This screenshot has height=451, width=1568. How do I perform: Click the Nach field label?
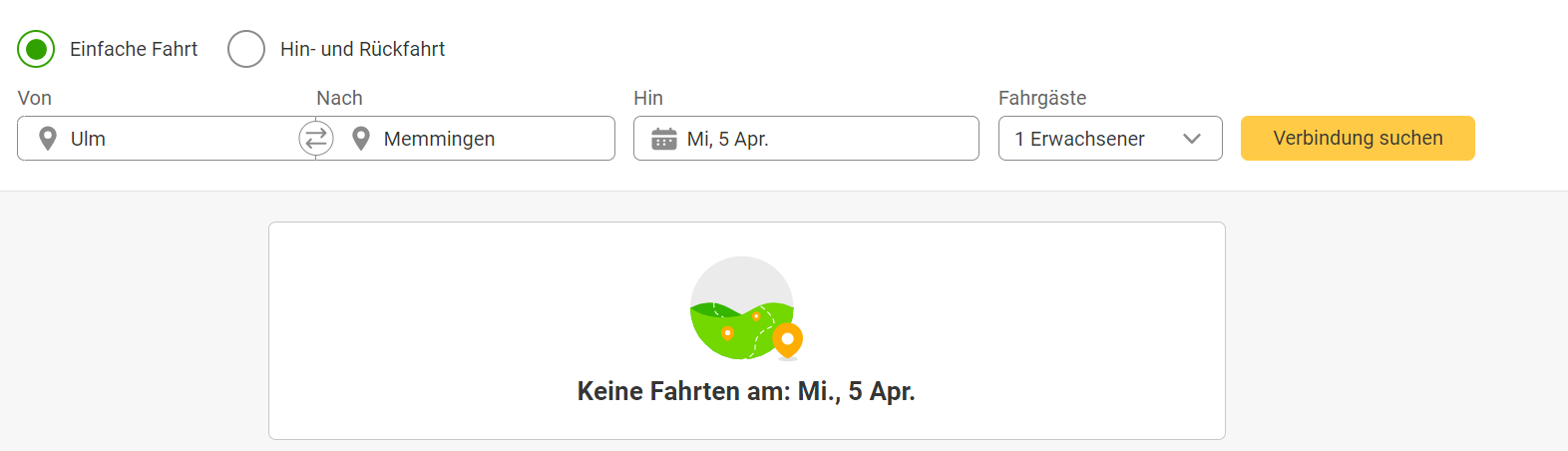tap(339, 98)
